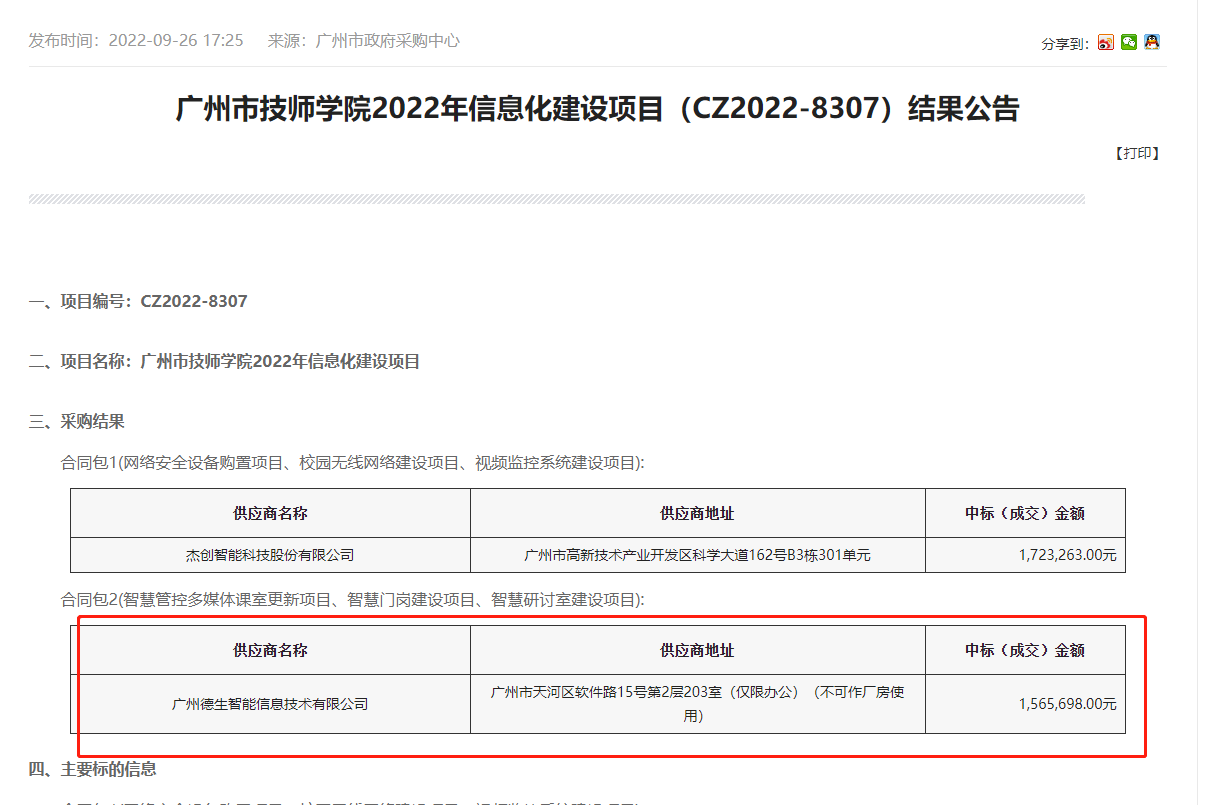
Task: Click the 杰创智能科技股份有限公司 supplier cell
Action: [270, 555]
